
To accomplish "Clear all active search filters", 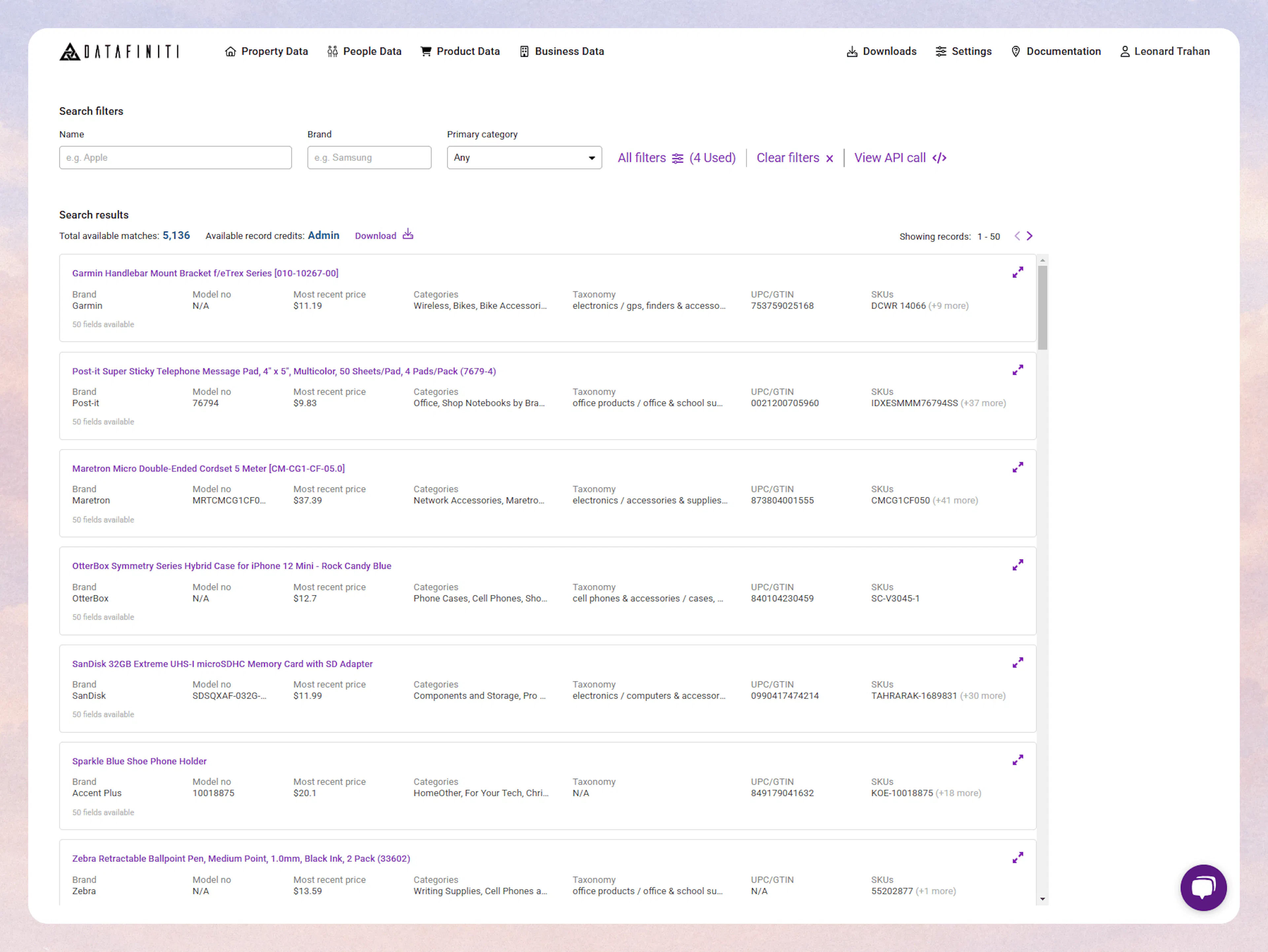I will tap(788, 158).
